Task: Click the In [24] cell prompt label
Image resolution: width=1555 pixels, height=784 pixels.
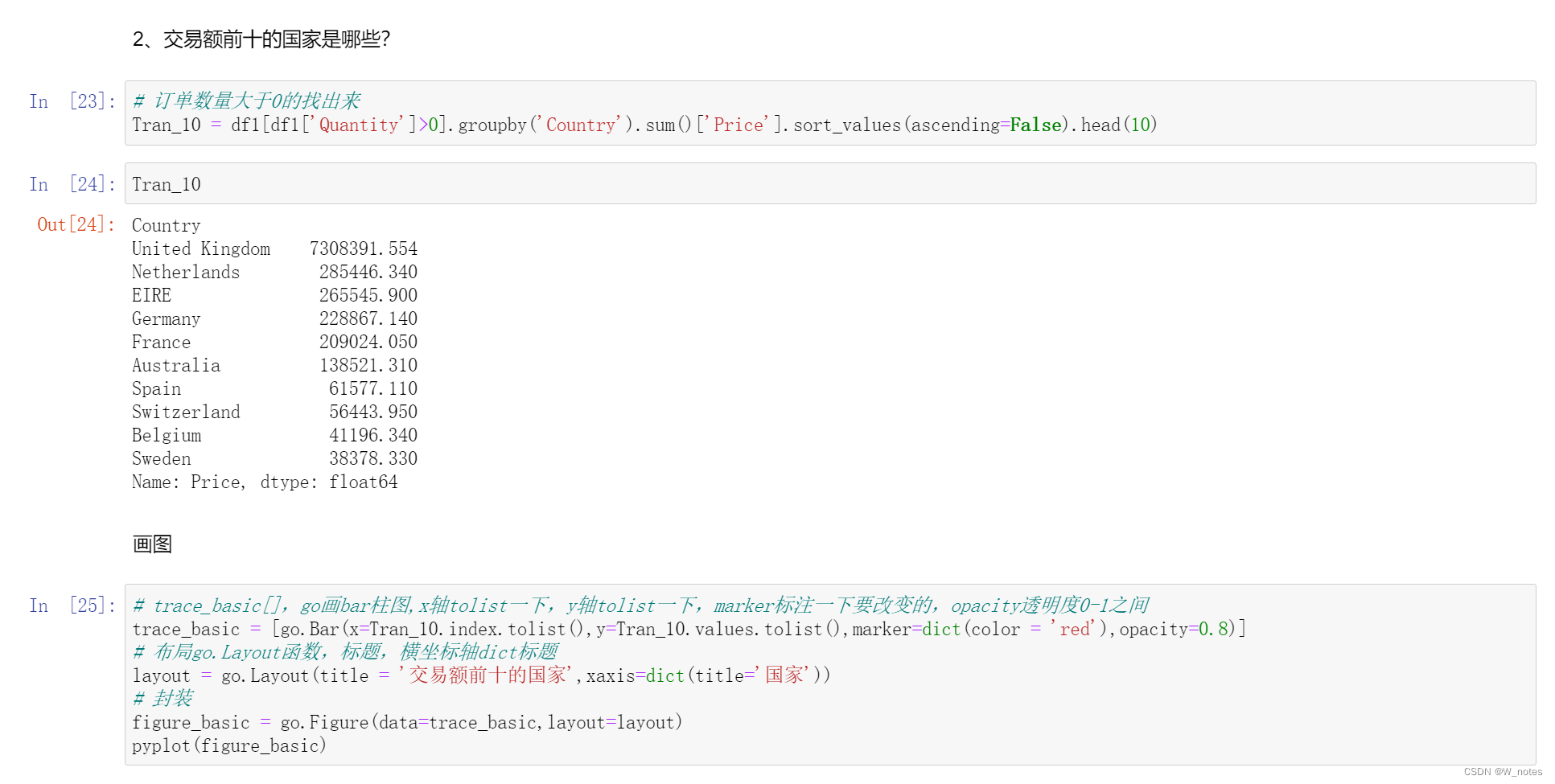Action: [71, 183]
